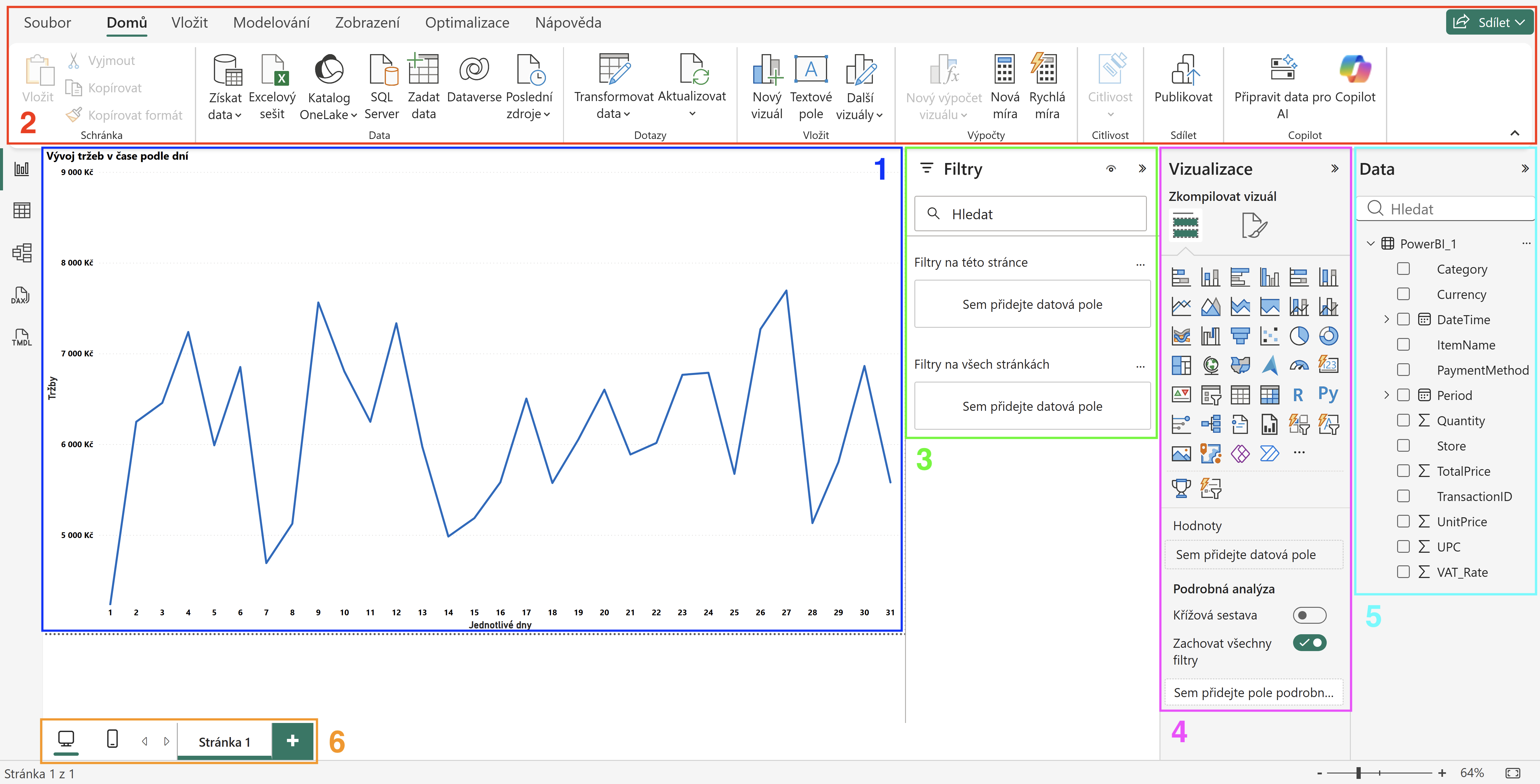Click the Hledat field in Filtry pane

1031,214
